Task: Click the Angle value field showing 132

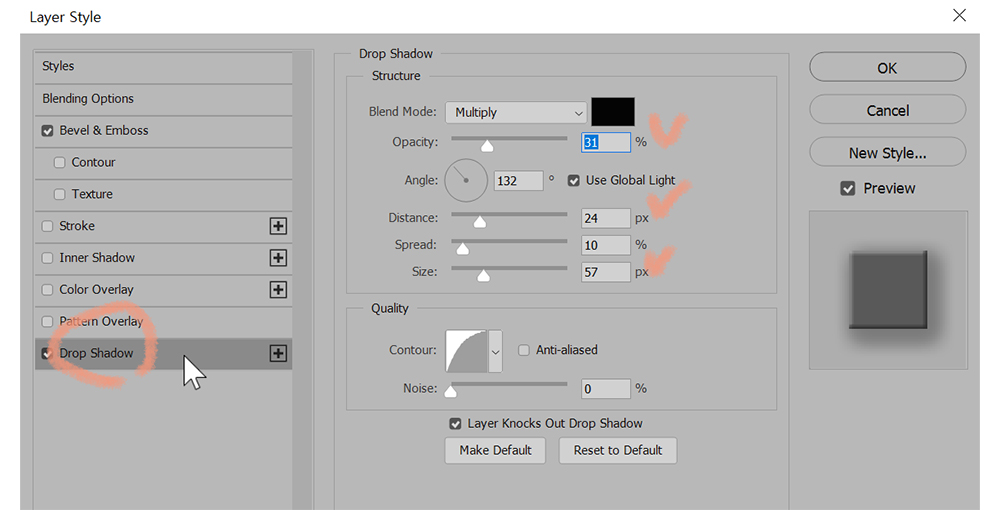Action: pos(519,181)
